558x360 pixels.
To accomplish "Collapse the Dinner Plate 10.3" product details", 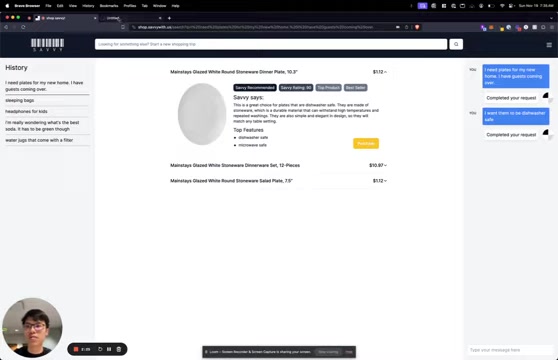I will (385, 72).
